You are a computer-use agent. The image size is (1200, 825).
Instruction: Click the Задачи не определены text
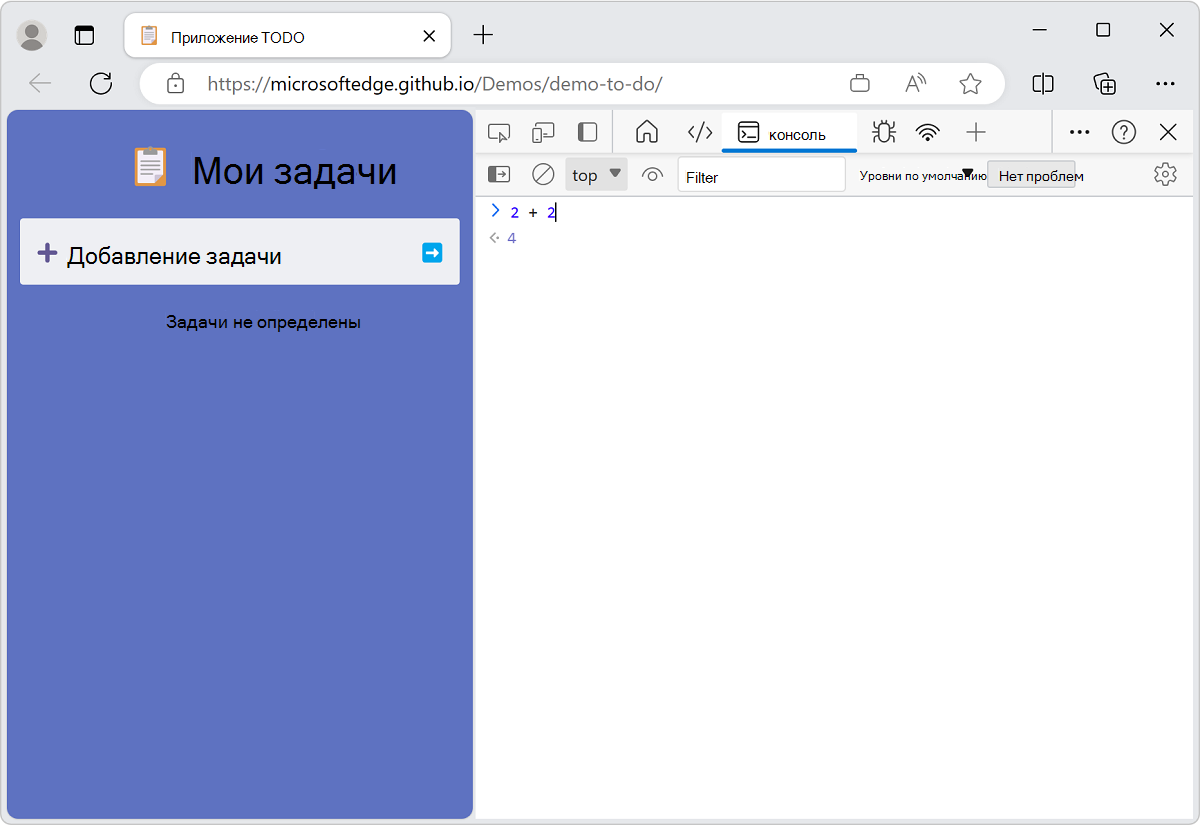coord(263,322)
